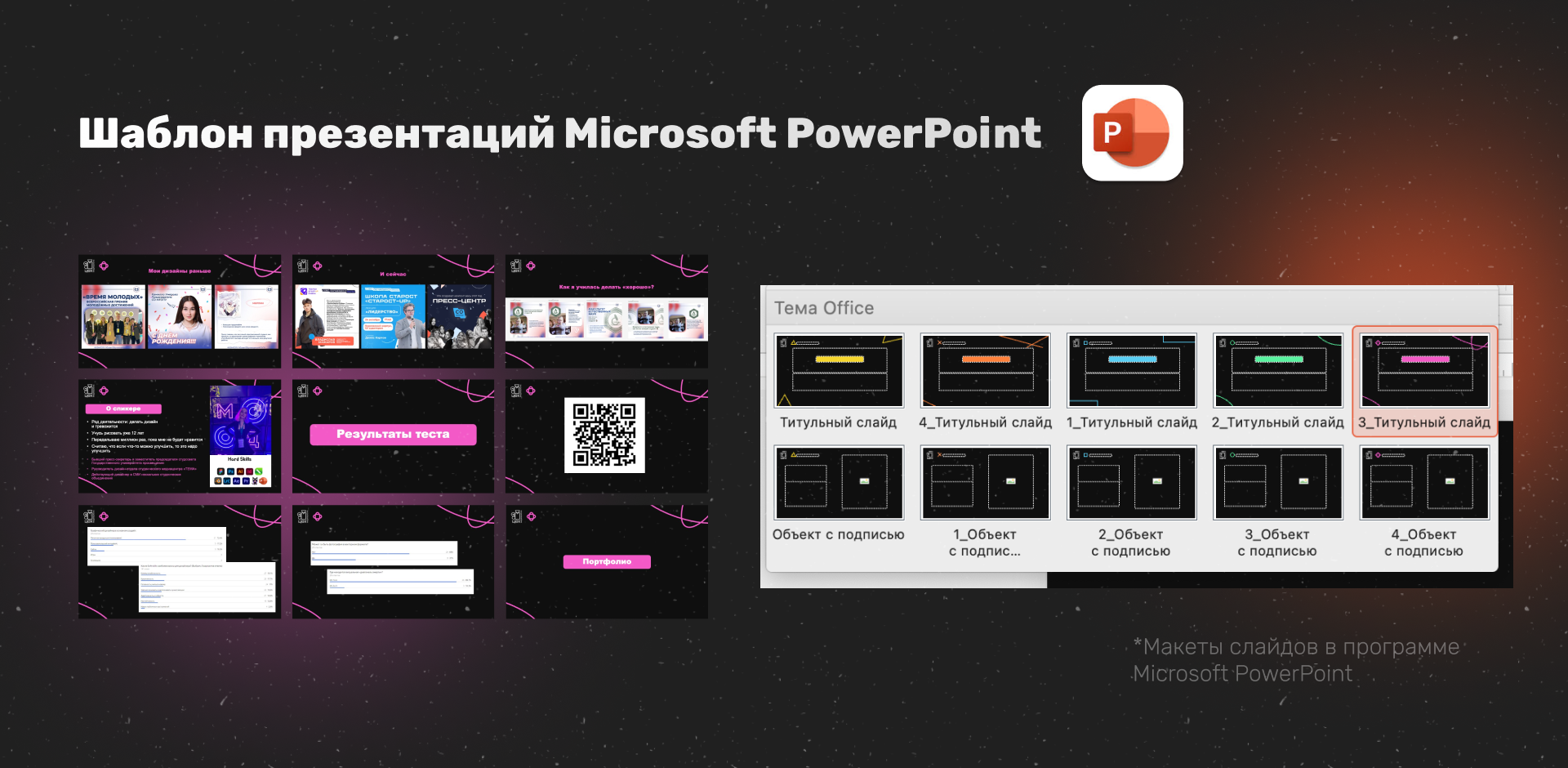Viewport: 1568px width, 768px height.
Task: Open the "И сейчас" slide thumbnail
Action: pos(393,311)
